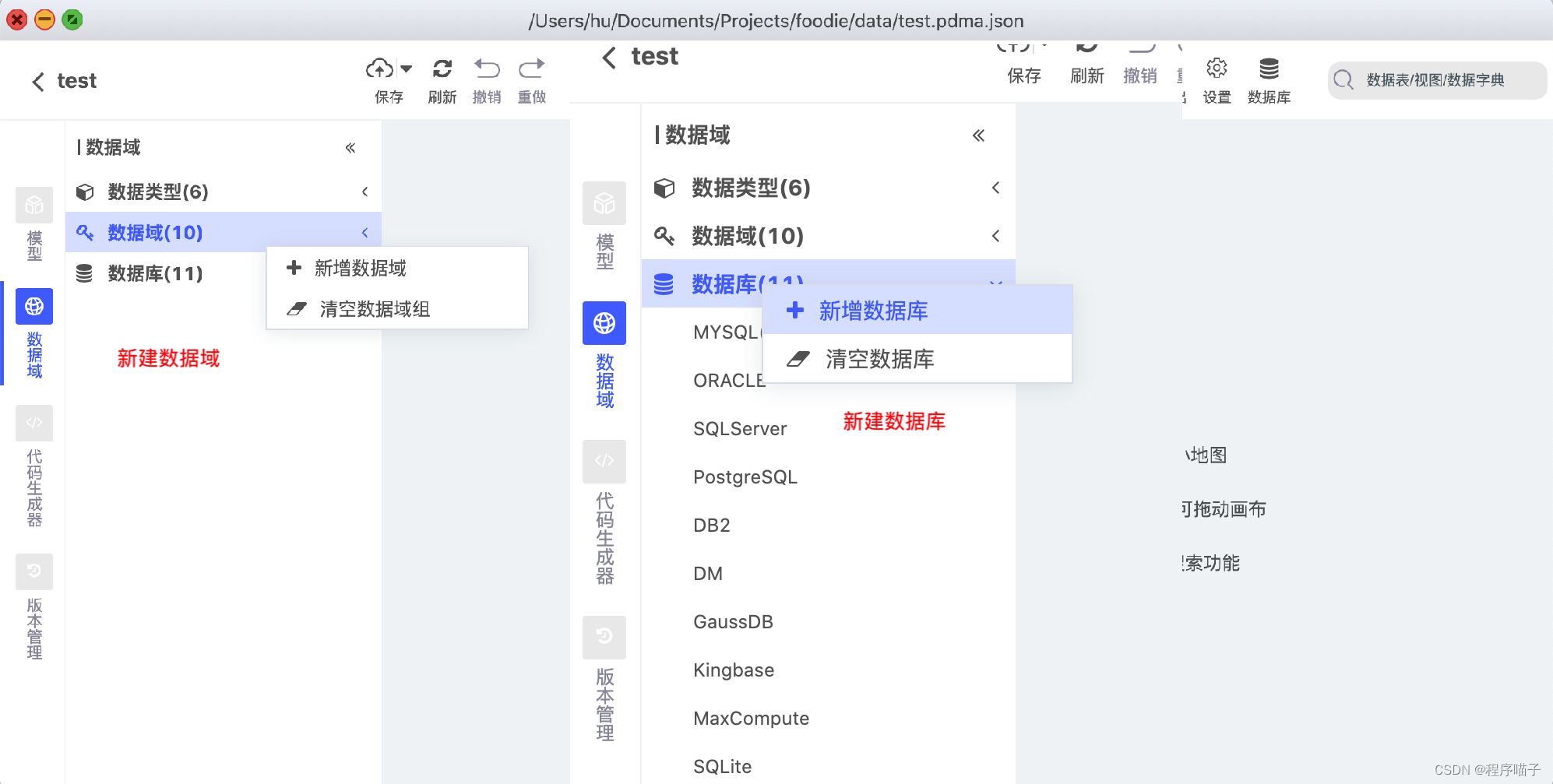Click cube icon beside left 数据类型(6)
Viewport: 1553px width, 784px height.
click(x=85, y=192)
